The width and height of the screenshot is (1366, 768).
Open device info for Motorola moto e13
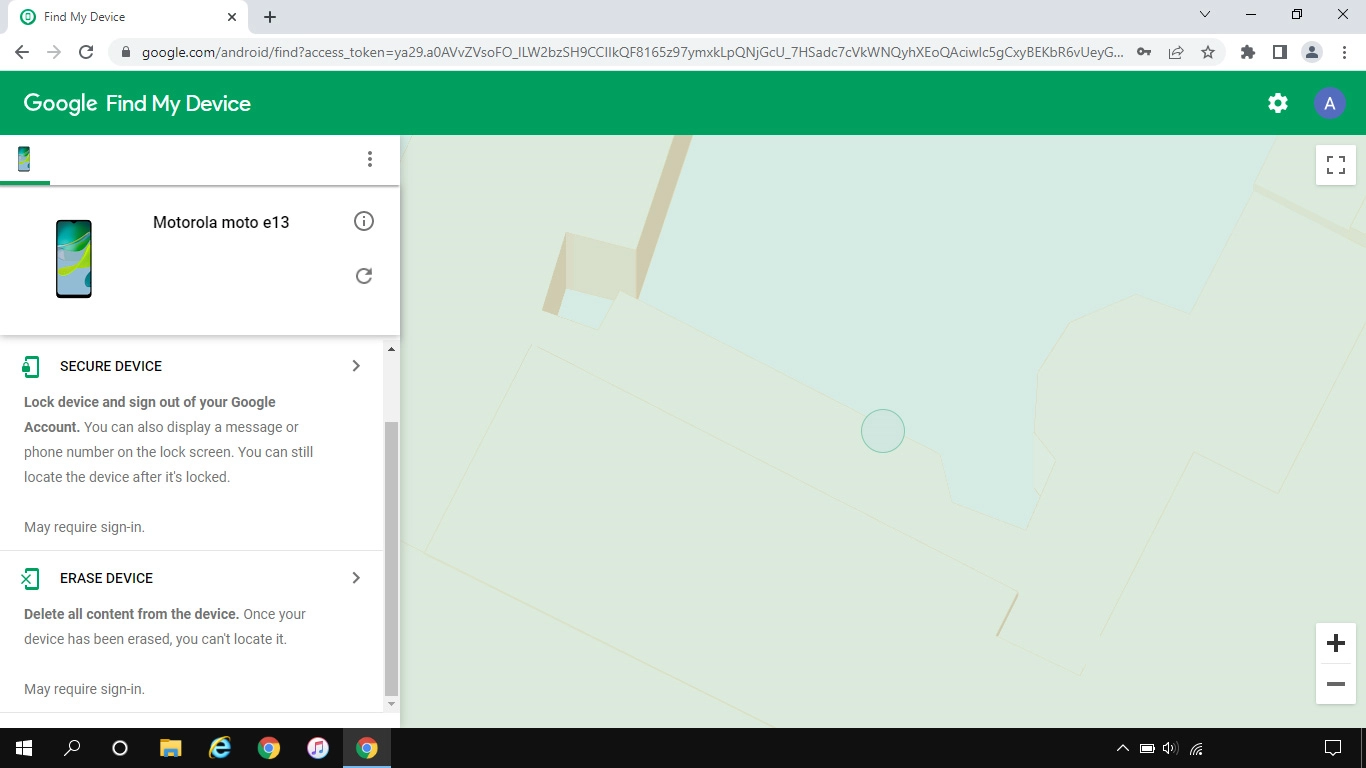pyautogui.click(x=364, y=221)
